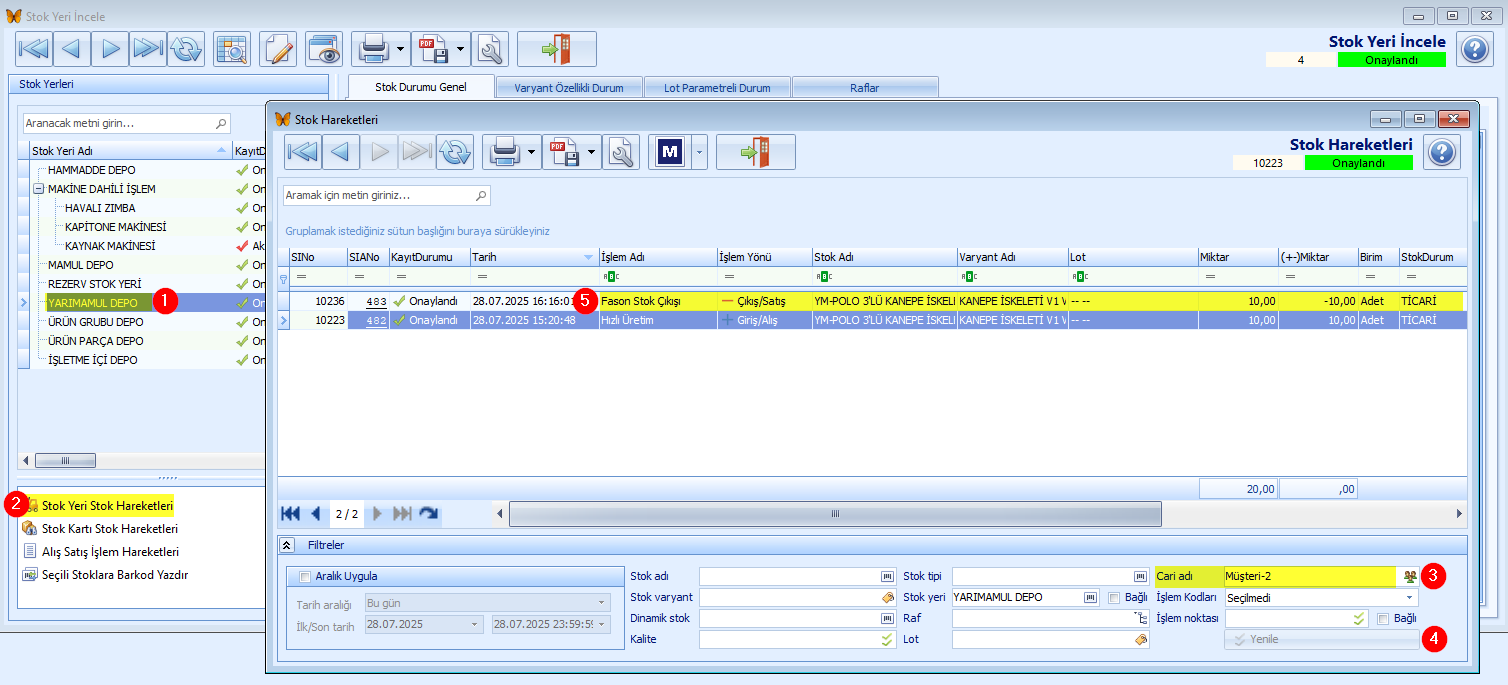Enable the Aralık Uygula checkbox

(305, 576)
